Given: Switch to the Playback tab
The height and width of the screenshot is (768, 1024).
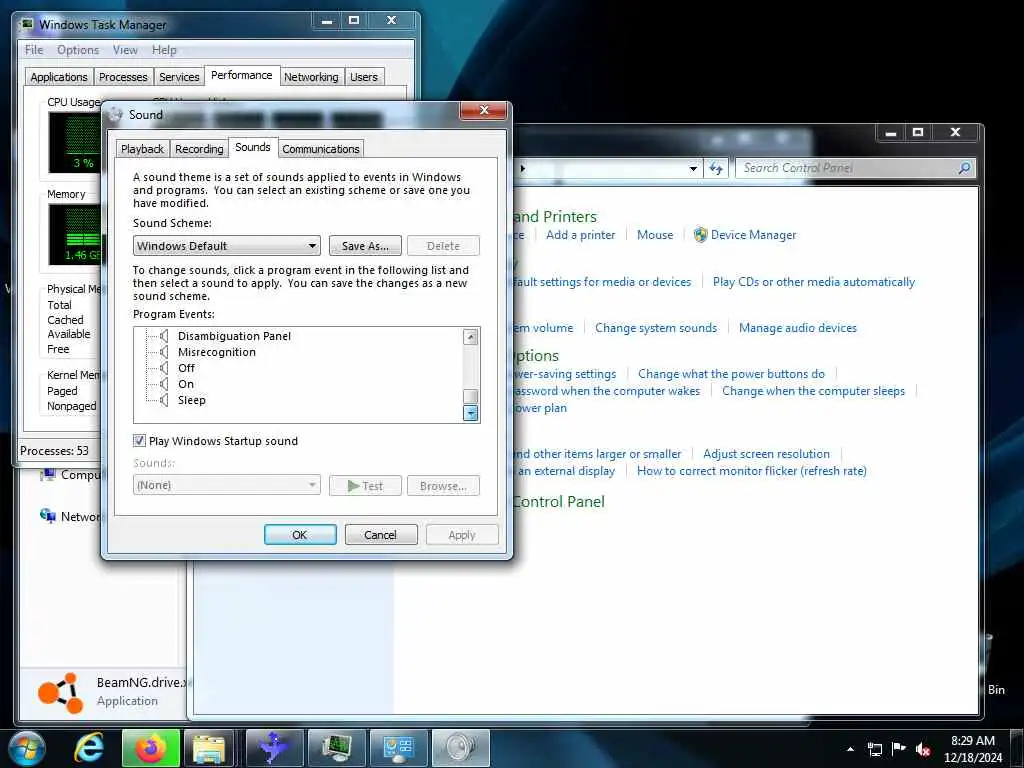Looking at the screenshot, I should (142, 149).
